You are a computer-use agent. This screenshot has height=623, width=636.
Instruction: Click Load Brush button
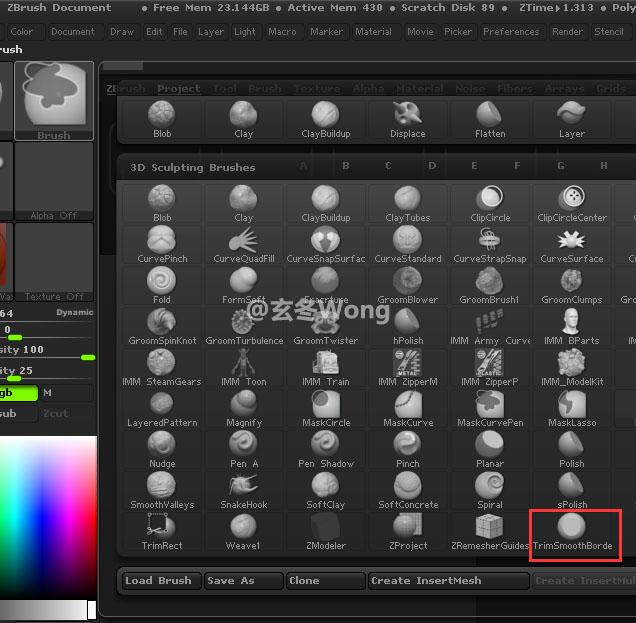point(161,580)
